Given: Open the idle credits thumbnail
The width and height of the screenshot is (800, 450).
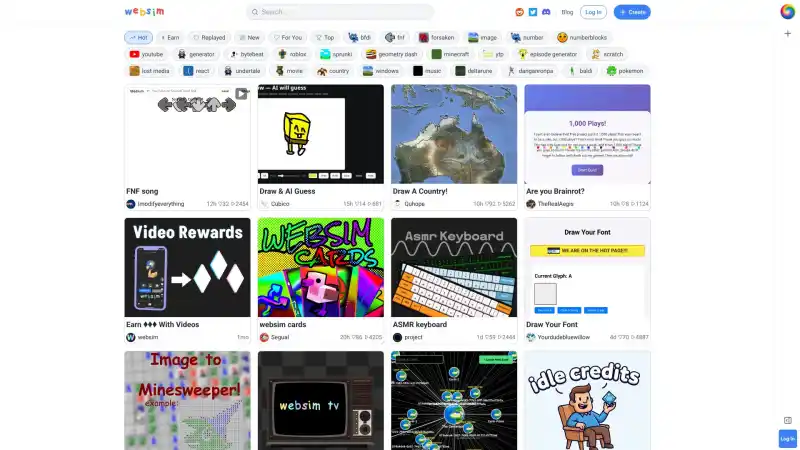Looking at the screenshot, I should [x=587, y=401].
